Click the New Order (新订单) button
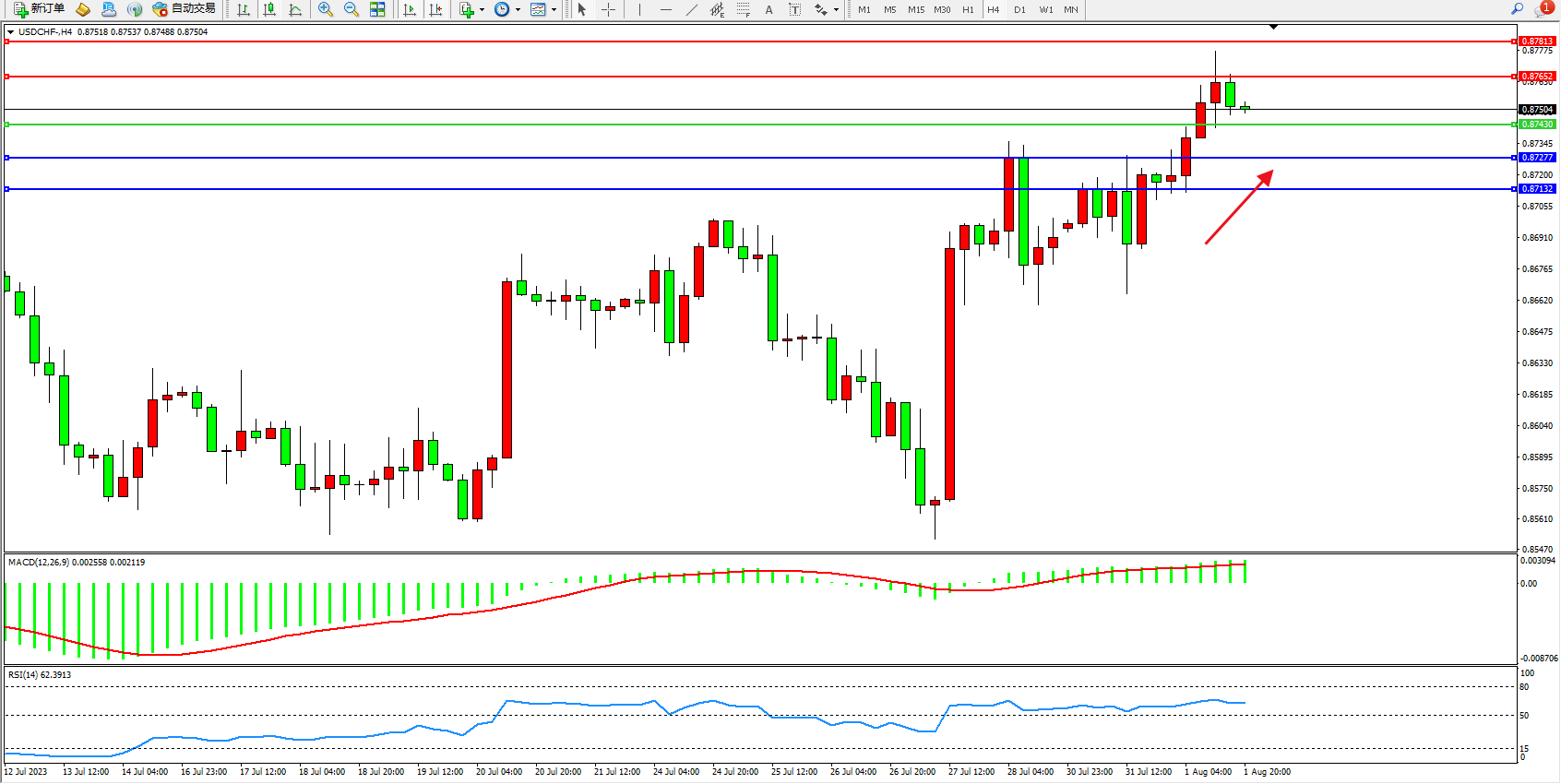The image size is (1561, 784). coord(39,9)
